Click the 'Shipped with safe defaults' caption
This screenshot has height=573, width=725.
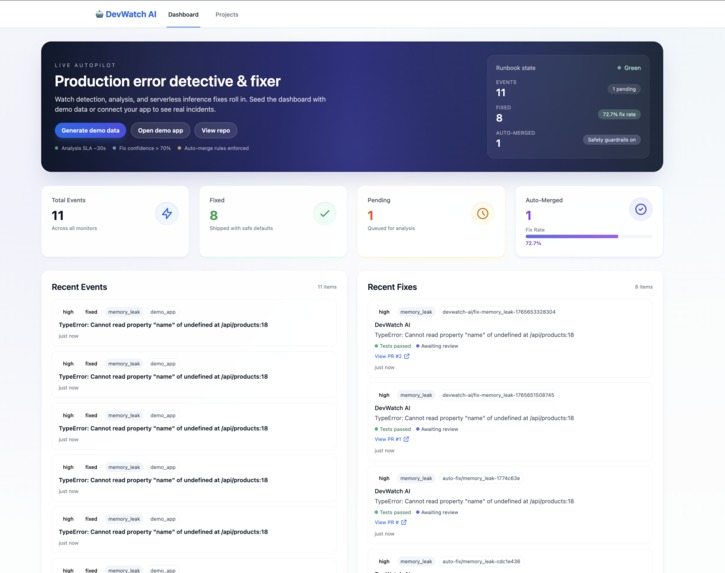241,228
